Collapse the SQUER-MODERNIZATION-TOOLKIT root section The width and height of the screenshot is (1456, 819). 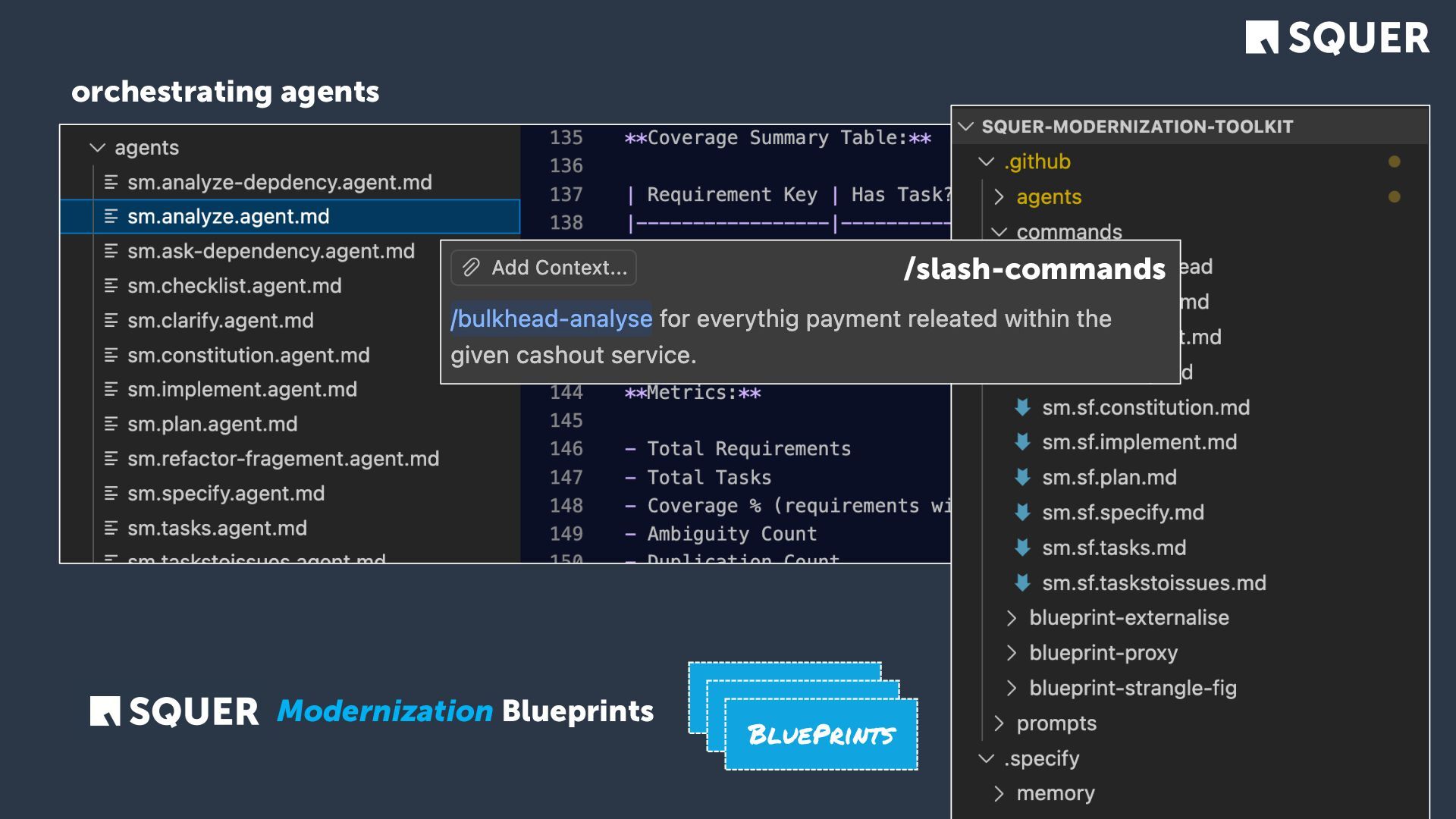966,127
